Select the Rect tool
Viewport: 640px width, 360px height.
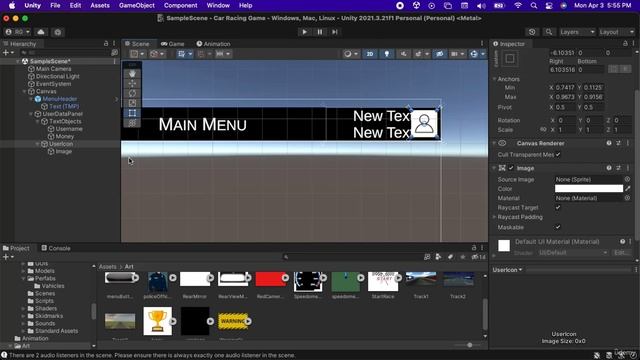[132, 113]
